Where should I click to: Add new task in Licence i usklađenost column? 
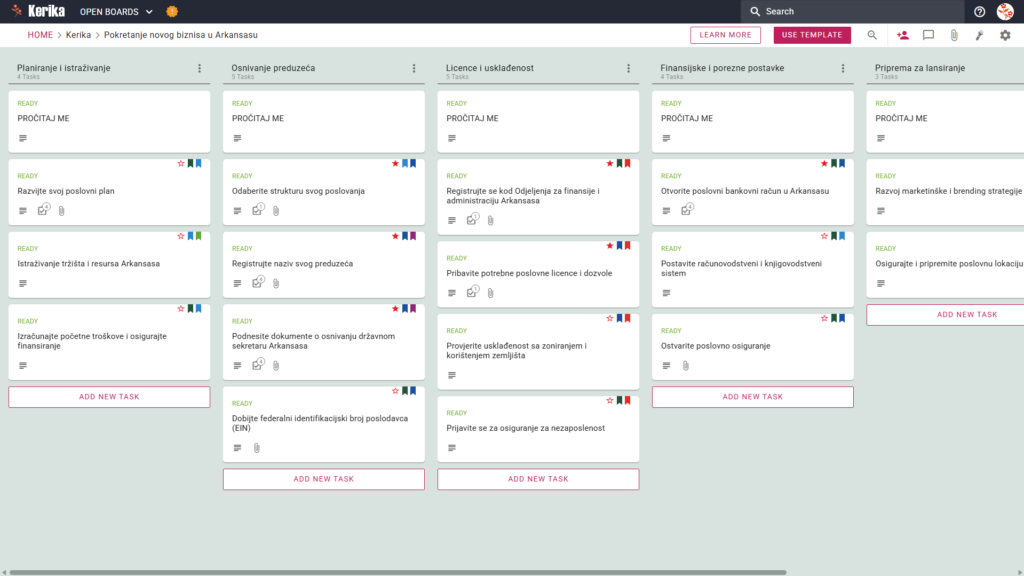pyautogui.click(x=538, y=479)
